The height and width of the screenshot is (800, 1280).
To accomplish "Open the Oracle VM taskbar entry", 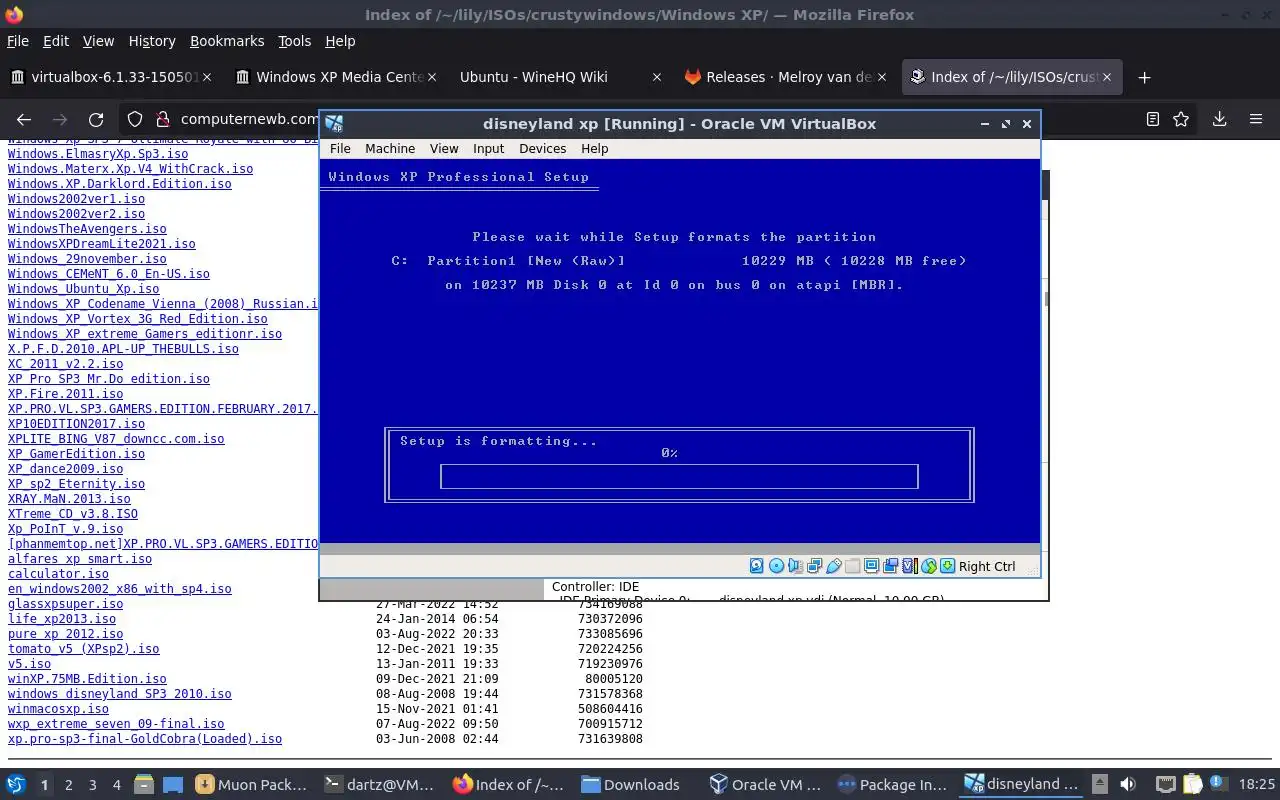I will tap(765, 785).
